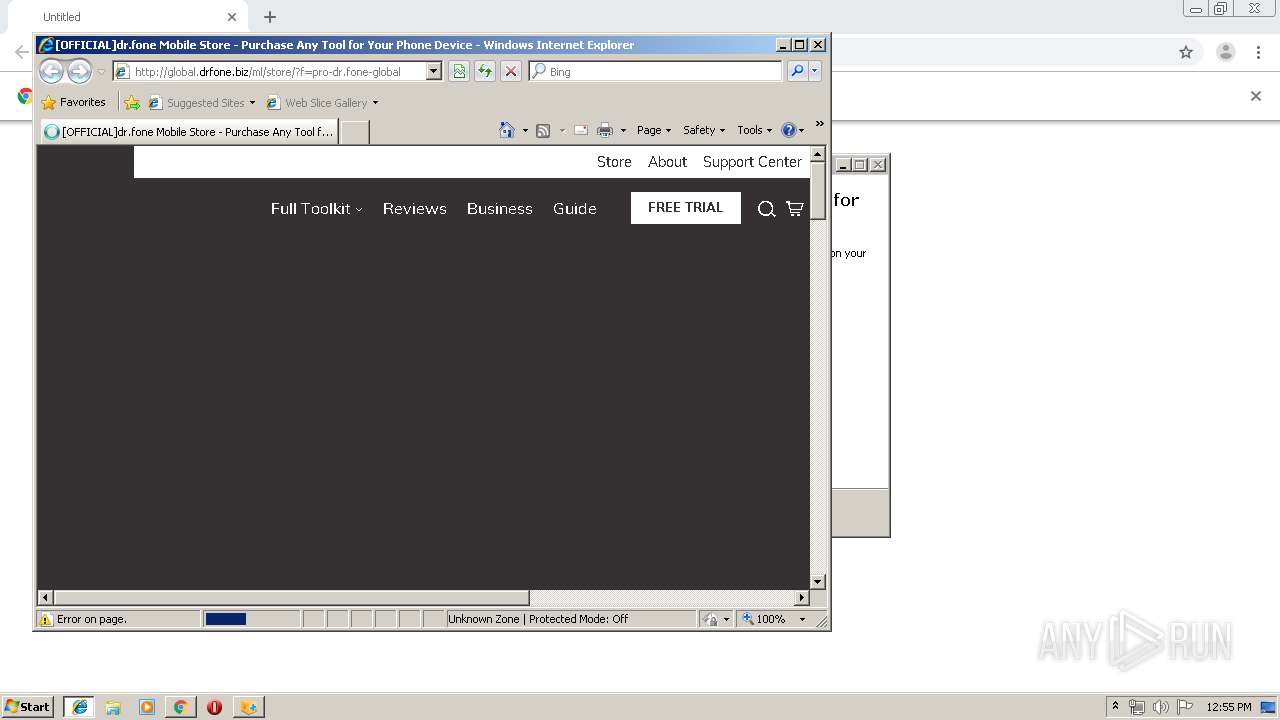
Task: Open Web Slice Gallery link
Action: (x=322, y=102)
